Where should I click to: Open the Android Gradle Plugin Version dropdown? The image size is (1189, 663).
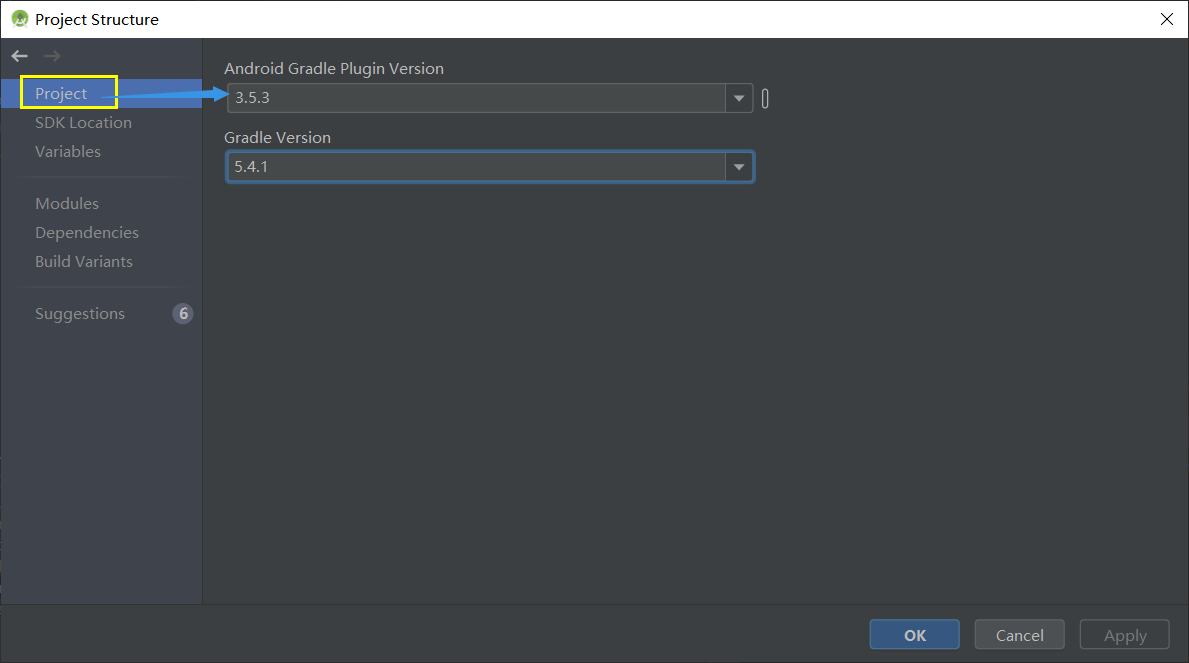(738, 98)
